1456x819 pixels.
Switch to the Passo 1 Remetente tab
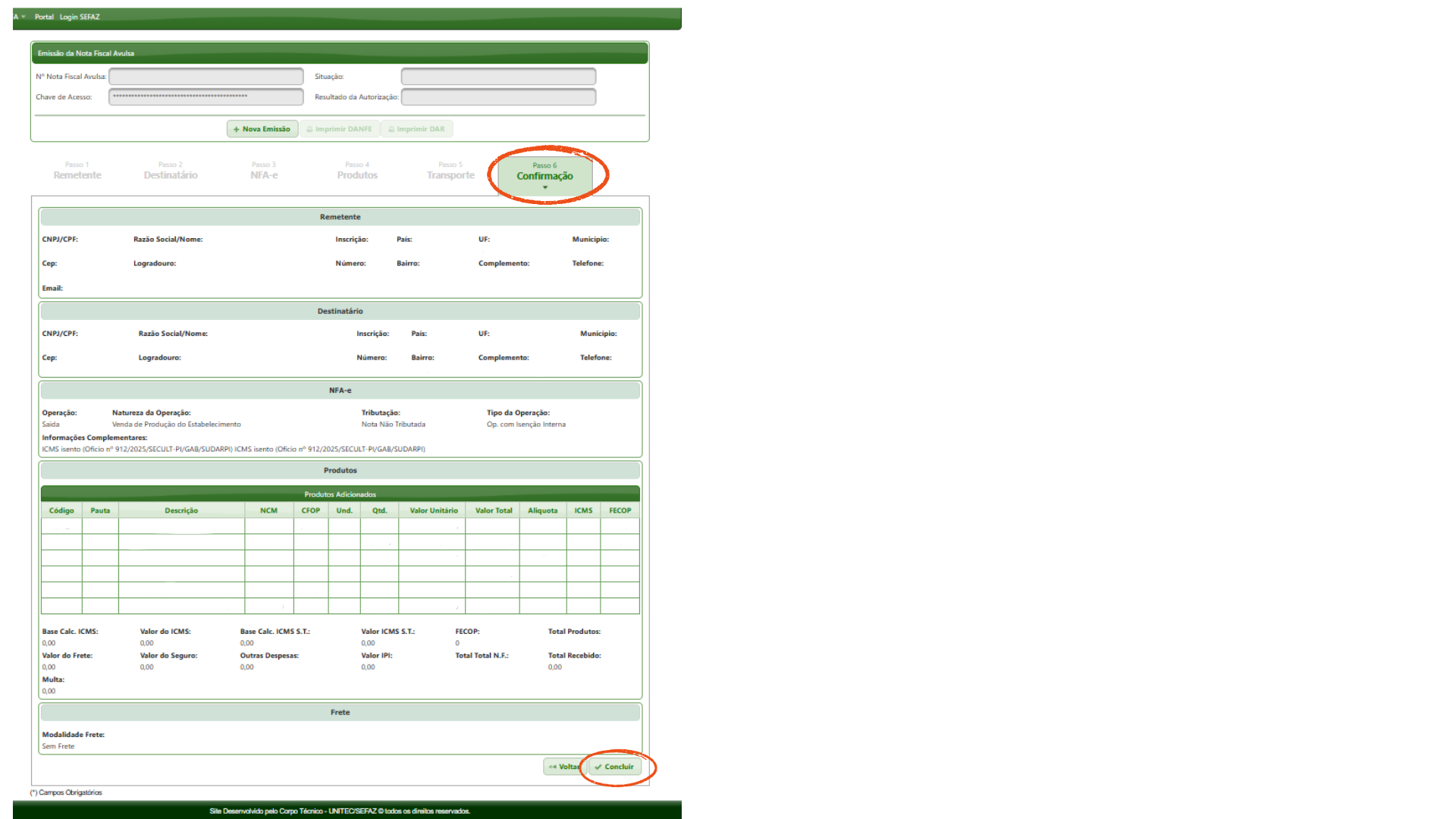pyautogui.click(x=77, y=171)
